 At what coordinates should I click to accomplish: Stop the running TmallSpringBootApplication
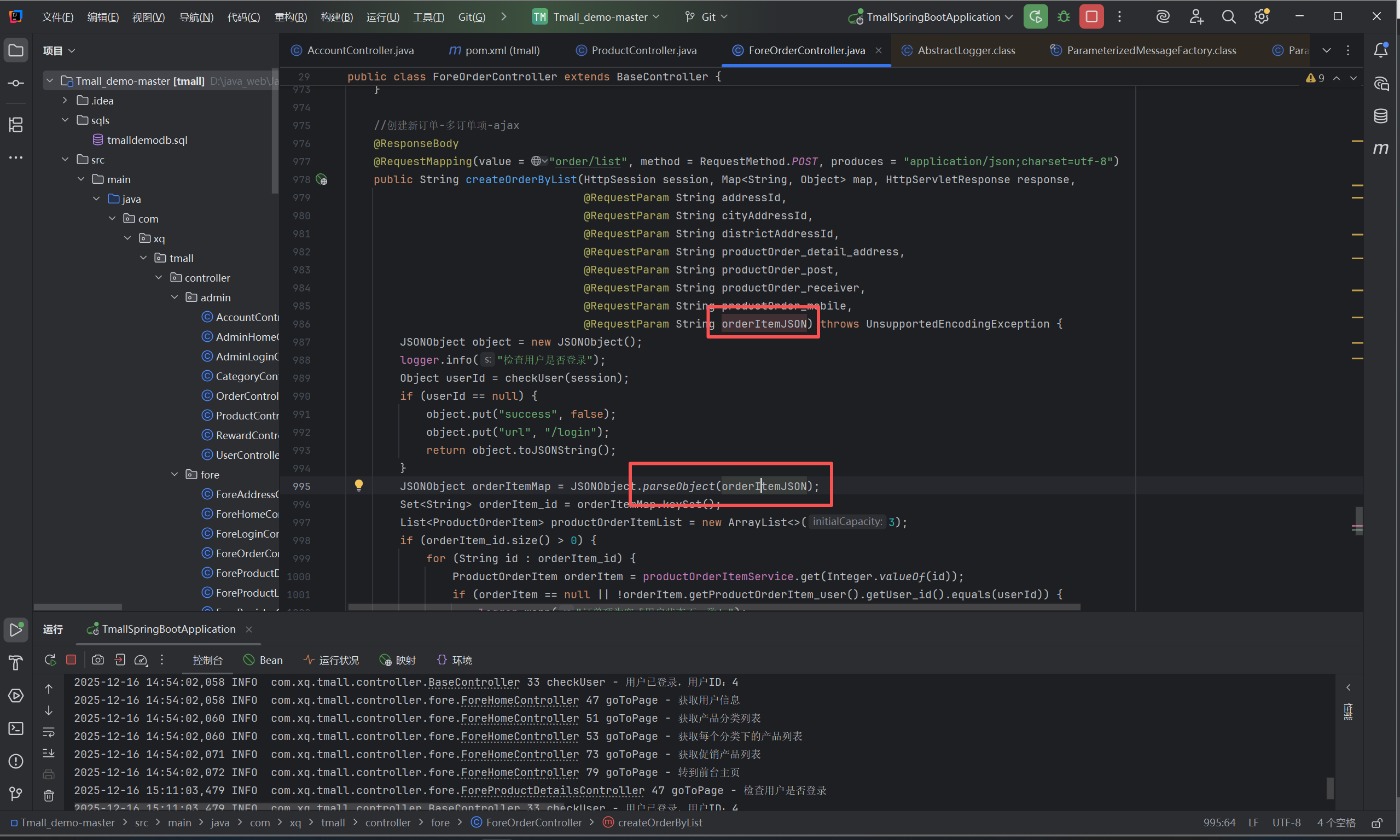click(x=1091, y=17)
